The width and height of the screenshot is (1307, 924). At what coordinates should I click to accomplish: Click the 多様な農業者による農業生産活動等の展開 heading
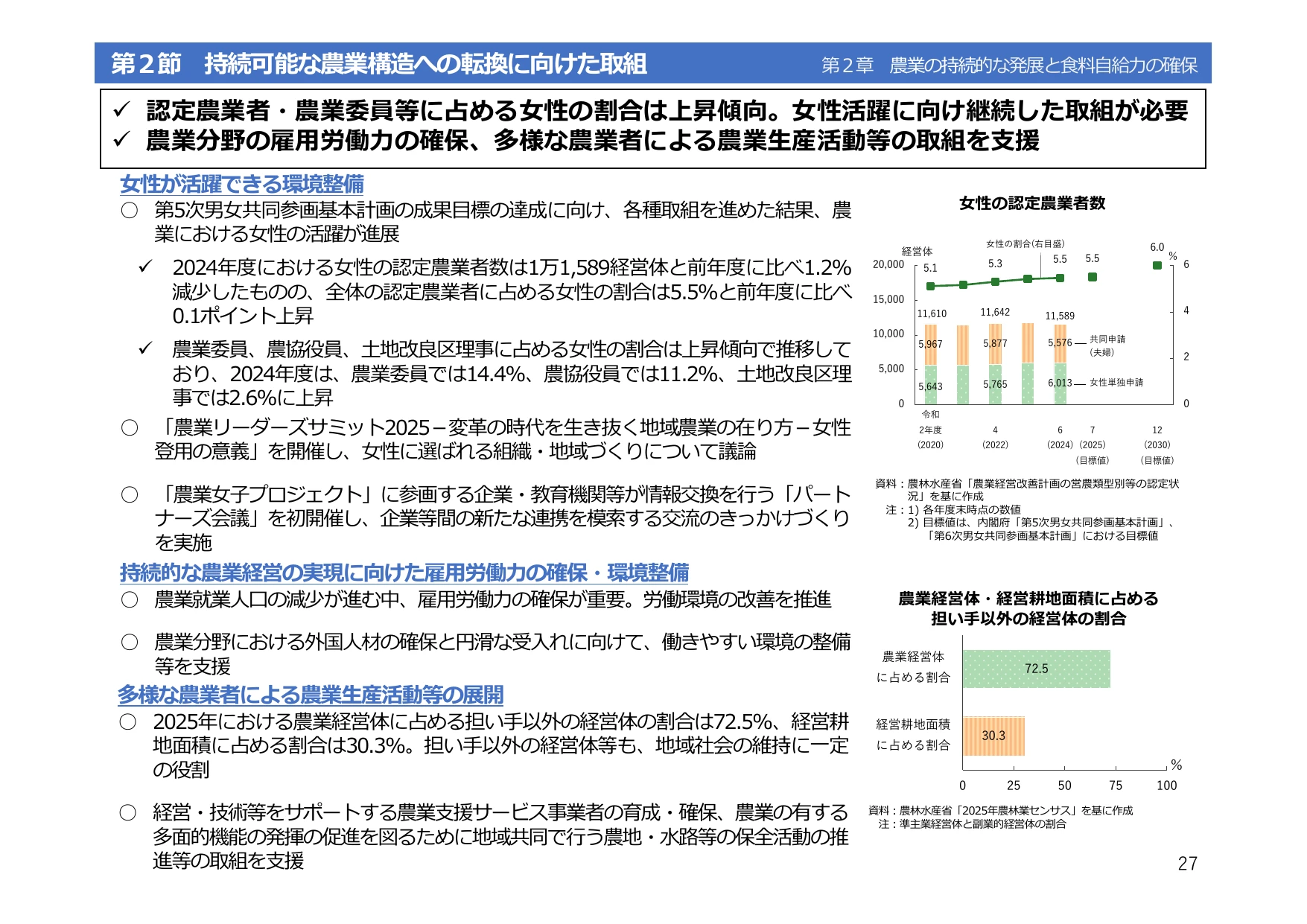tap(311, 695)
